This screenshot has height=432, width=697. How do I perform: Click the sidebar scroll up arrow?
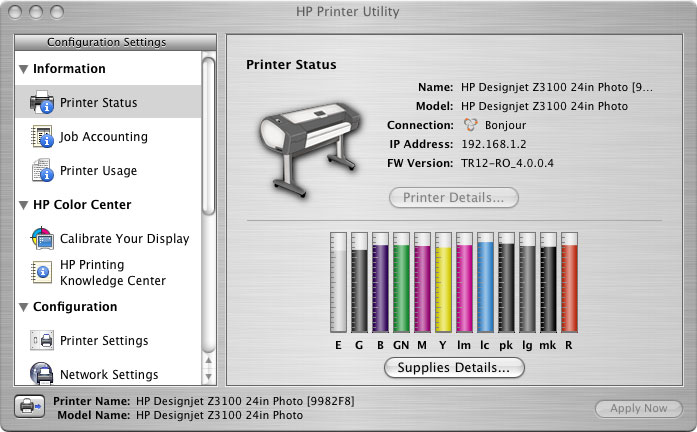(x=208, y=360)
